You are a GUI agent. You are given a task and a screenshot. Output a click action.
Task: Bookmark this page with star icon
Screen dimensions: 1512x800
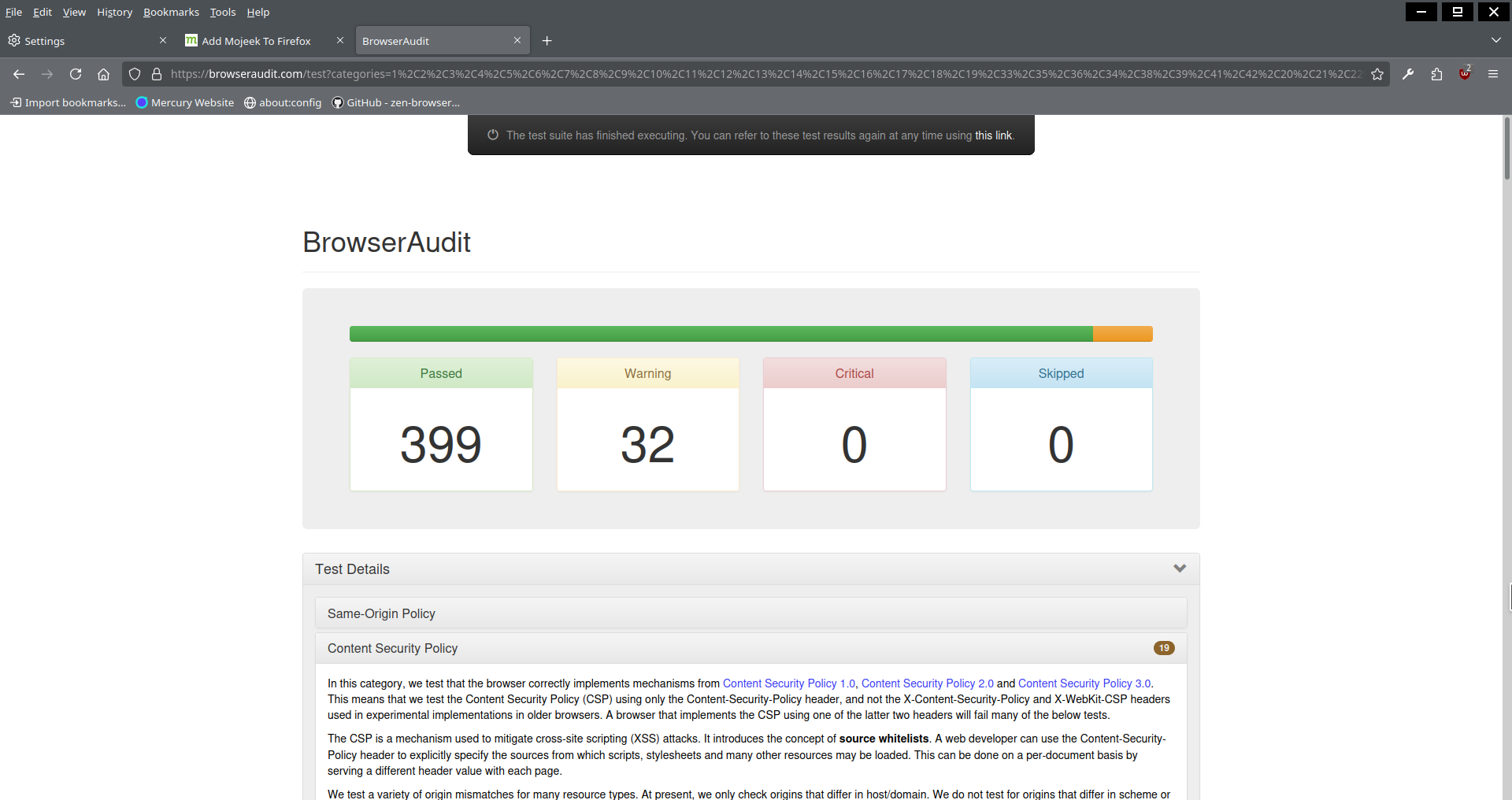click(1377, 74)
